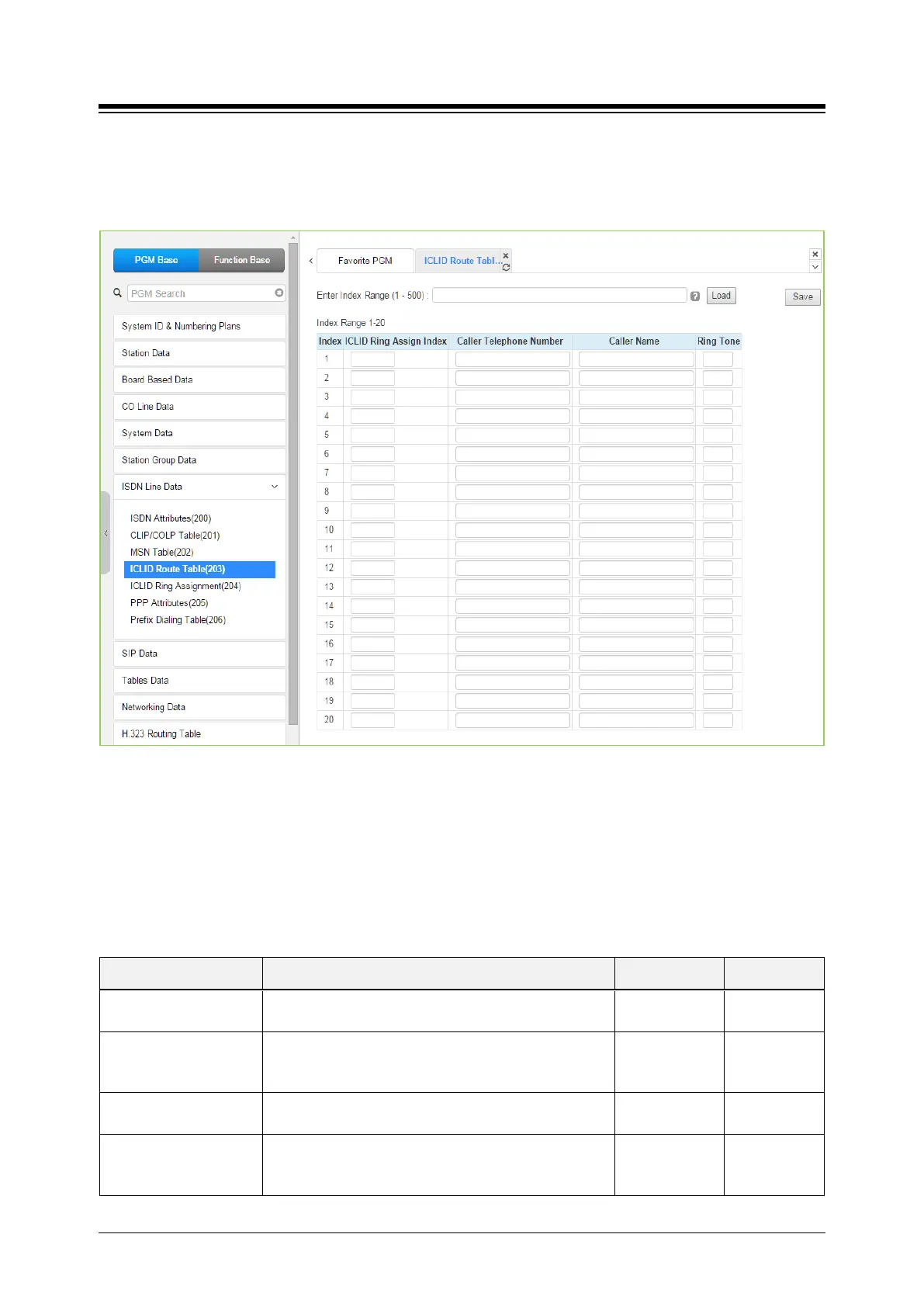Clear the PGM Search field icon

point(279,293)
